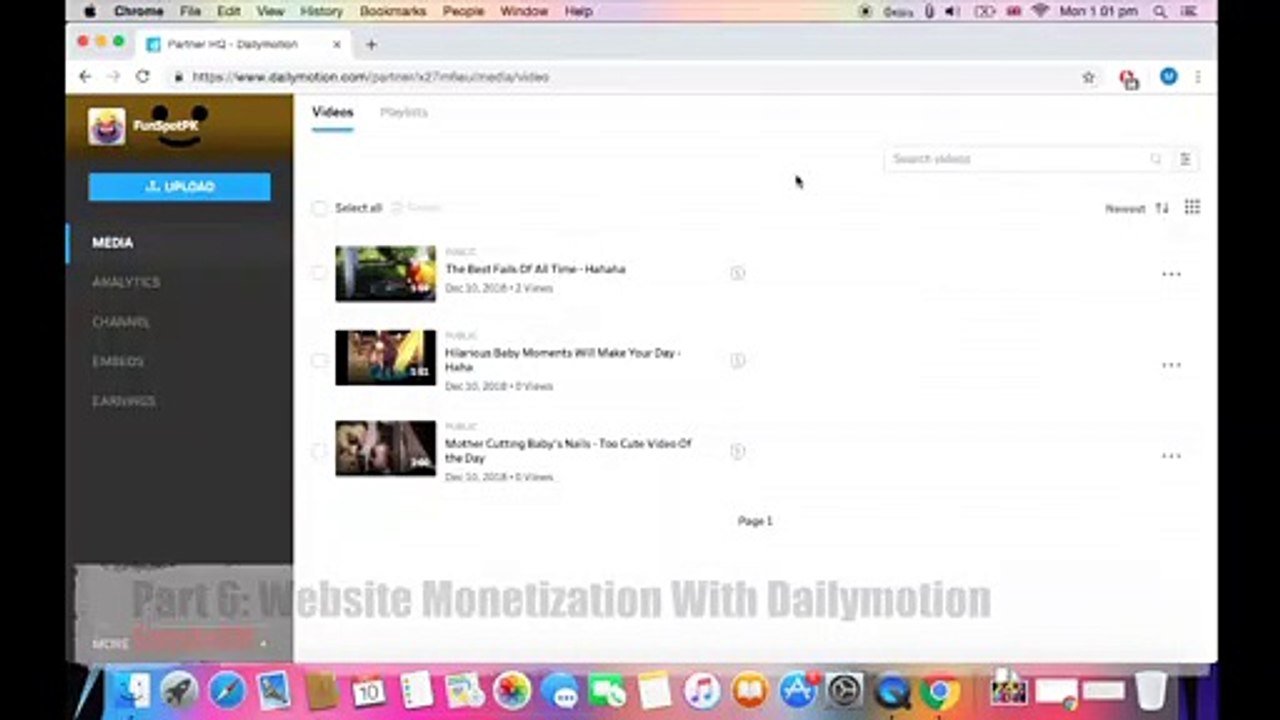Open title 'The Best Fails Of All Time - Hahaha'
Screen dimensions: 1280x720
(535, 269)
